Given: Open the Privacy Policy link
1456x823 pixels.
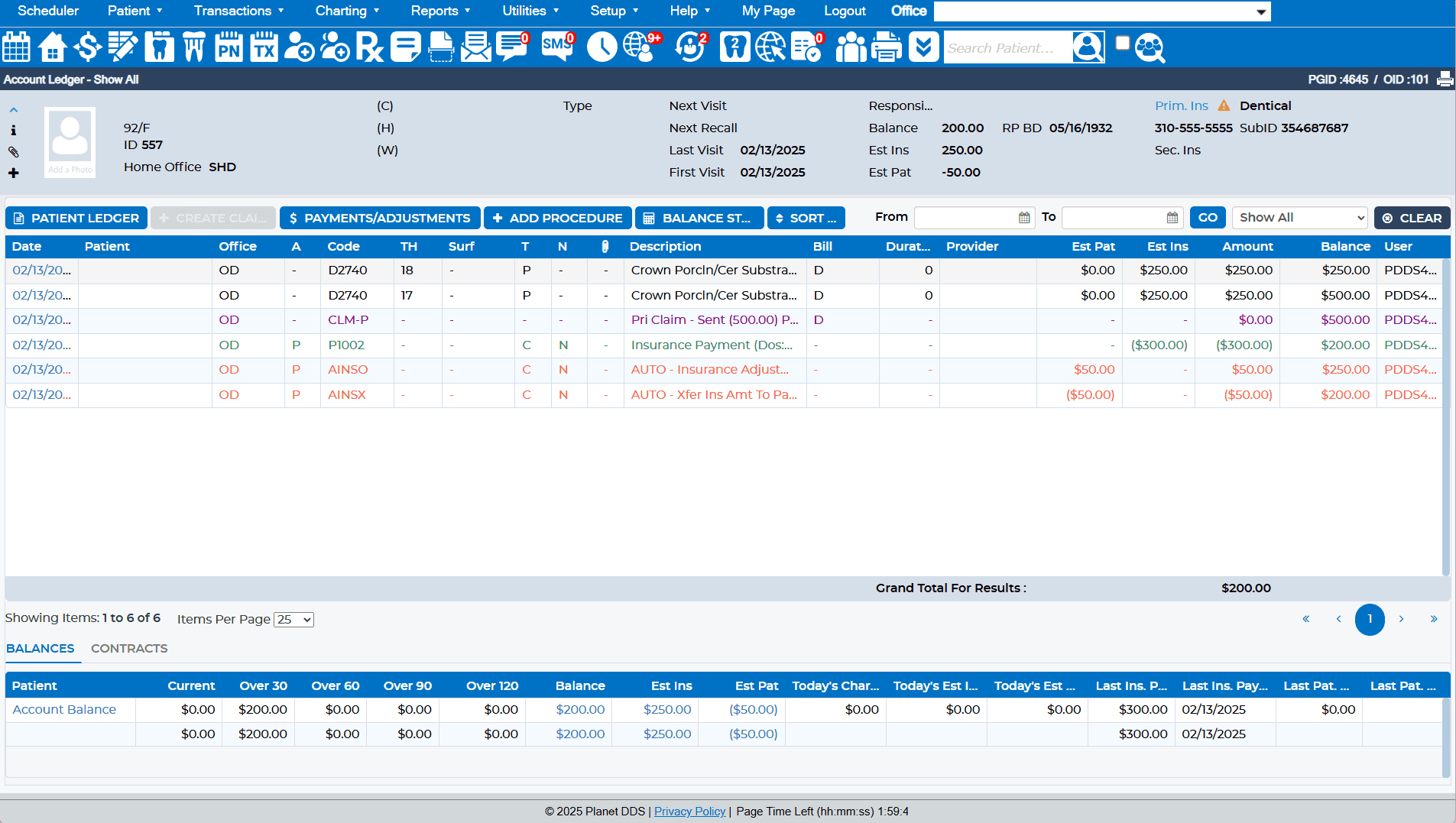Looking at the screenshot, I should point(689,812).
